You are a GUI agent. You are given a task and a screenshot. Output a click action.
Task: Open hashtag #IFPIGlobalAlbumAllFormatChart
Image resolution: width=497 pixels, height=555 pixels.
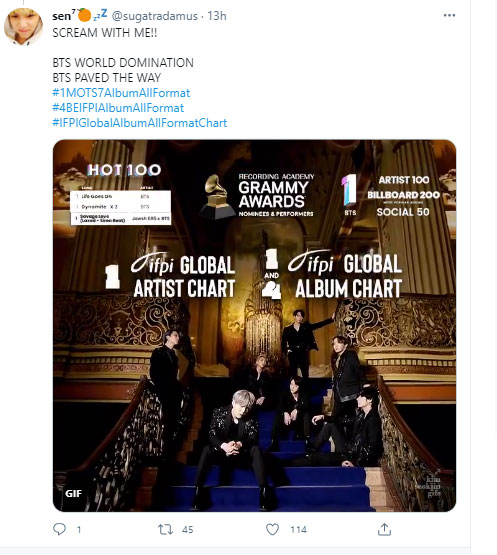(140, 123)
